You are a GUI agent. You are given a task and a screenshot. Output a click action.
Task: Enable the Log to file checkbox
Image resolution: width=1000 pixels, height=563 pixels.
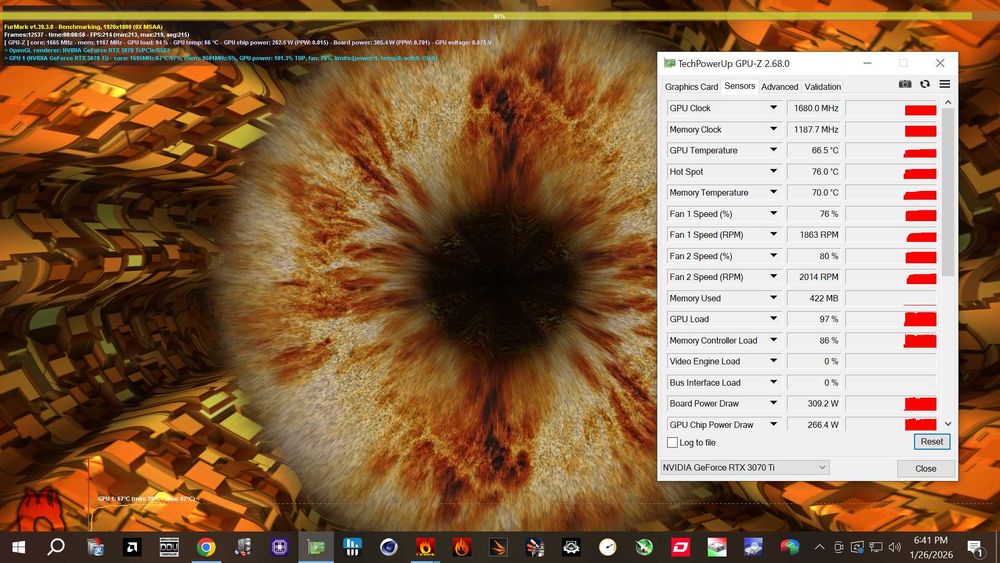672,442
